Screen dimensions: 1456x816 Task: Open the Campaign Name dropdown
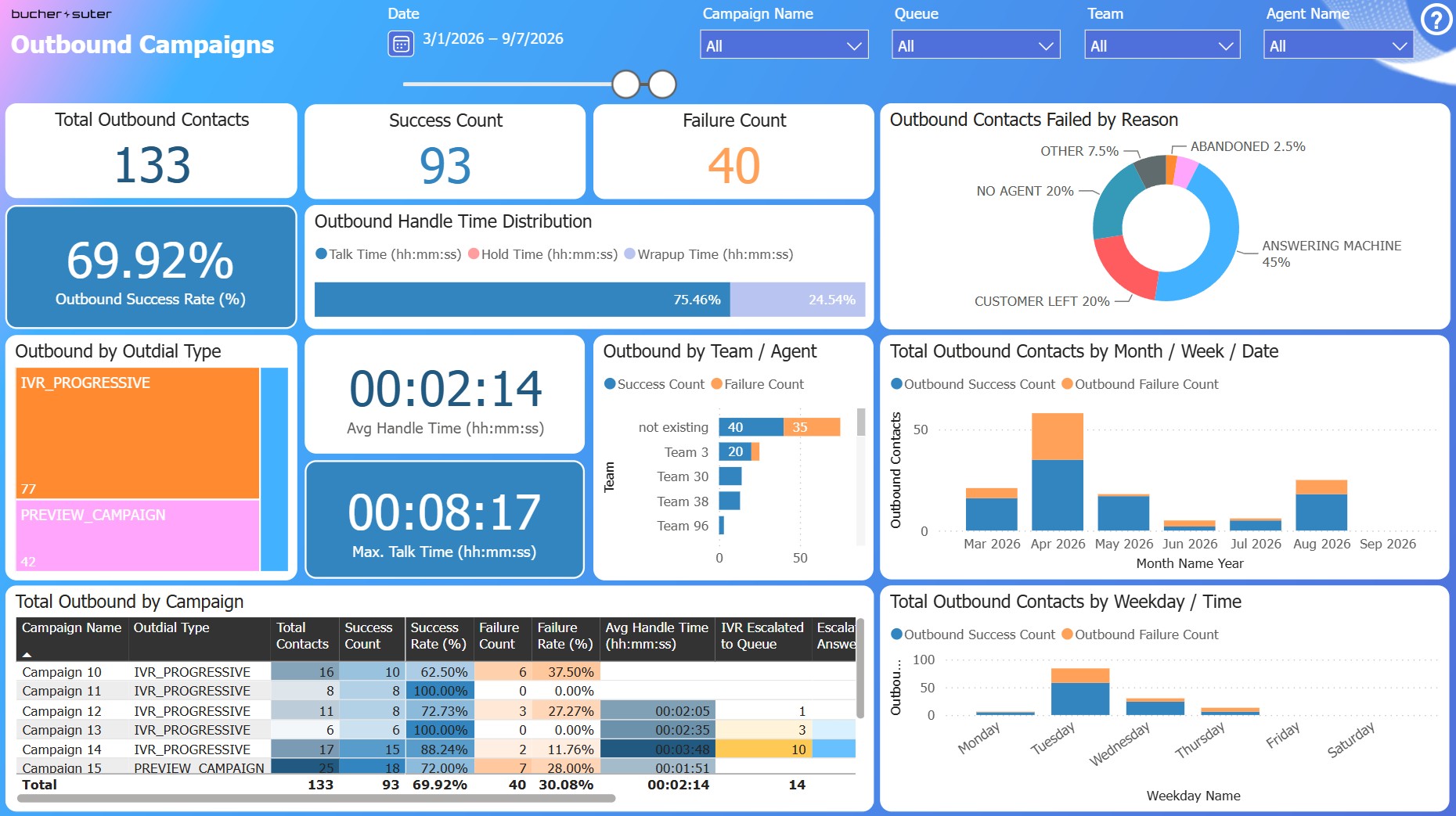(x=784, y=45)
